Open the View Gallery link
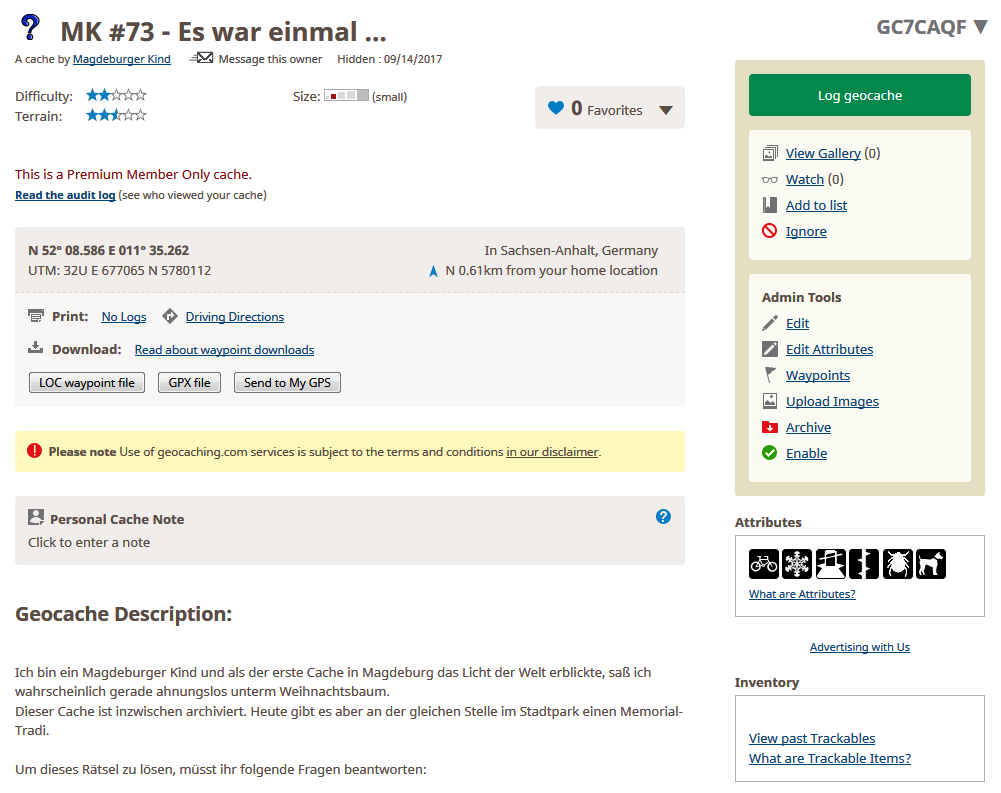 pos(823,153)
